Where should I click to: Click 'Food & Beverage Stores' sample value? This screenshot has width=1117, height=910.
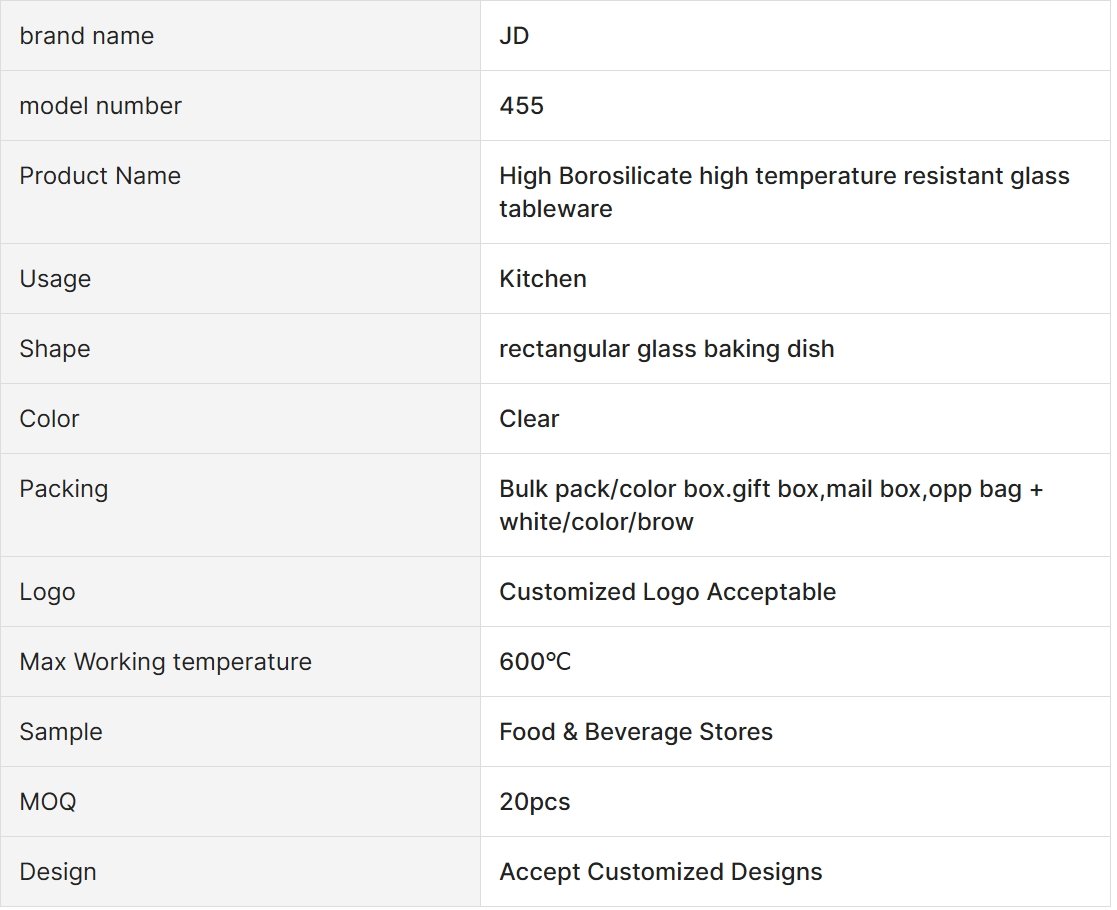(x=636, y=732)
